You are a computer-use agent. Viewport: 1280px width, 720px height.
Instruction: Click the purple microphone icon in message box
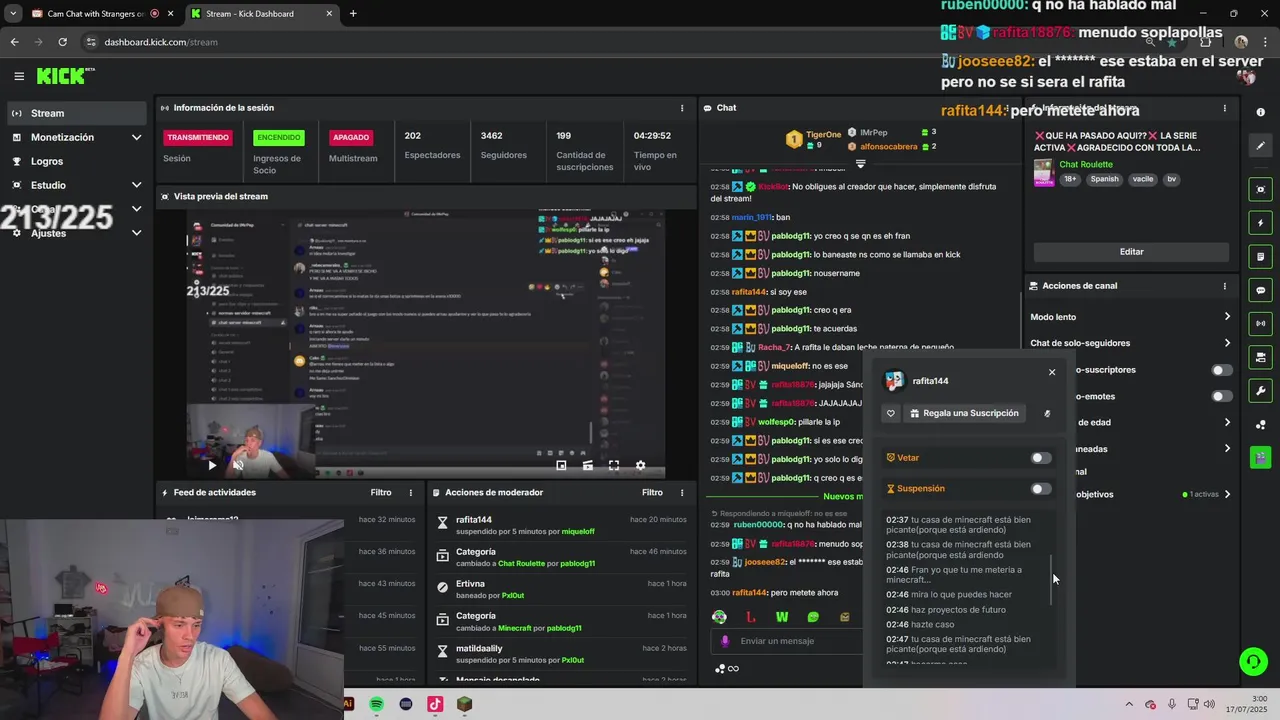pyautogui.click(x=725, y=641)
